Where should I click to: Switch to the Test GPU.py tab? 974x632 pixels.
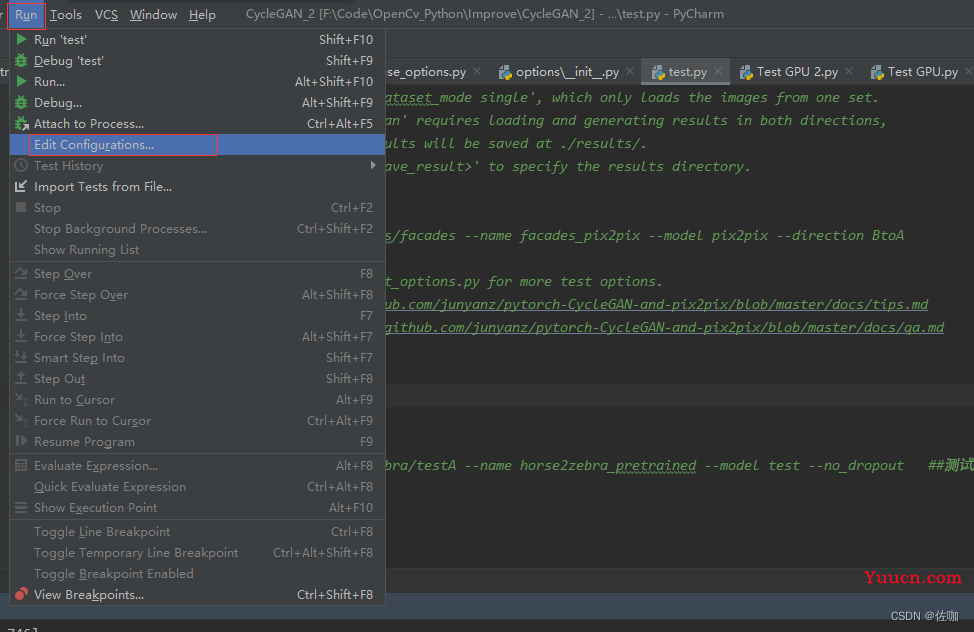point(922,72)
